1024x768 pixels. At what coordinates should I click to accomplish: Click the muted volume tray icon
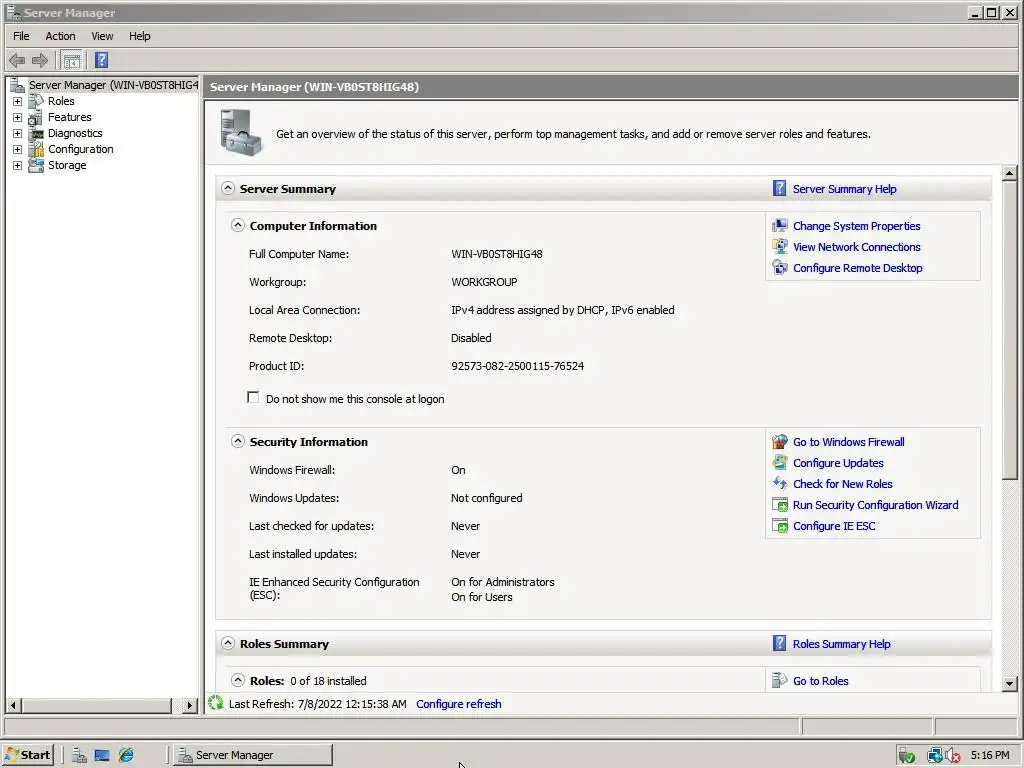(x=953, y=756)
